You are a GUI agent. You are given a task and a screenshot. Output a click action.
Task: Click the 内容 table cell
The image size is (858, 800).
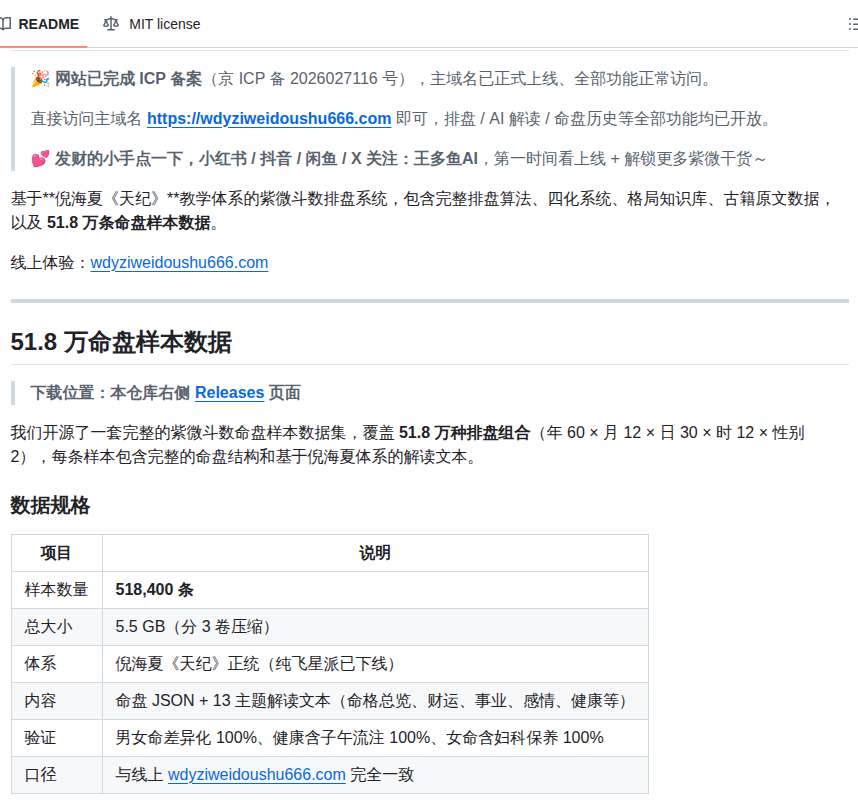(57, 701)
